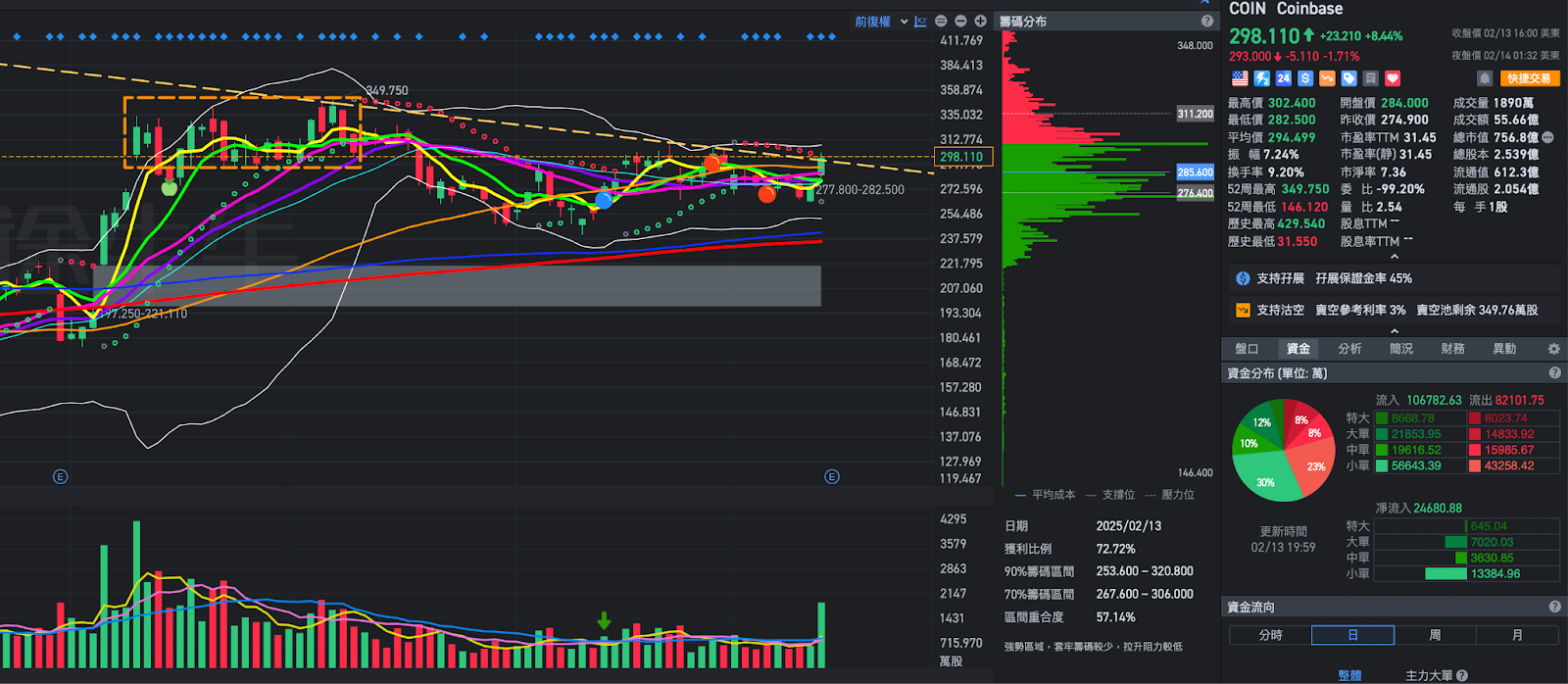This screenshot has width=1568, height=684.
Task: Open help for 資金流向 section
Action: point(1554,607)
